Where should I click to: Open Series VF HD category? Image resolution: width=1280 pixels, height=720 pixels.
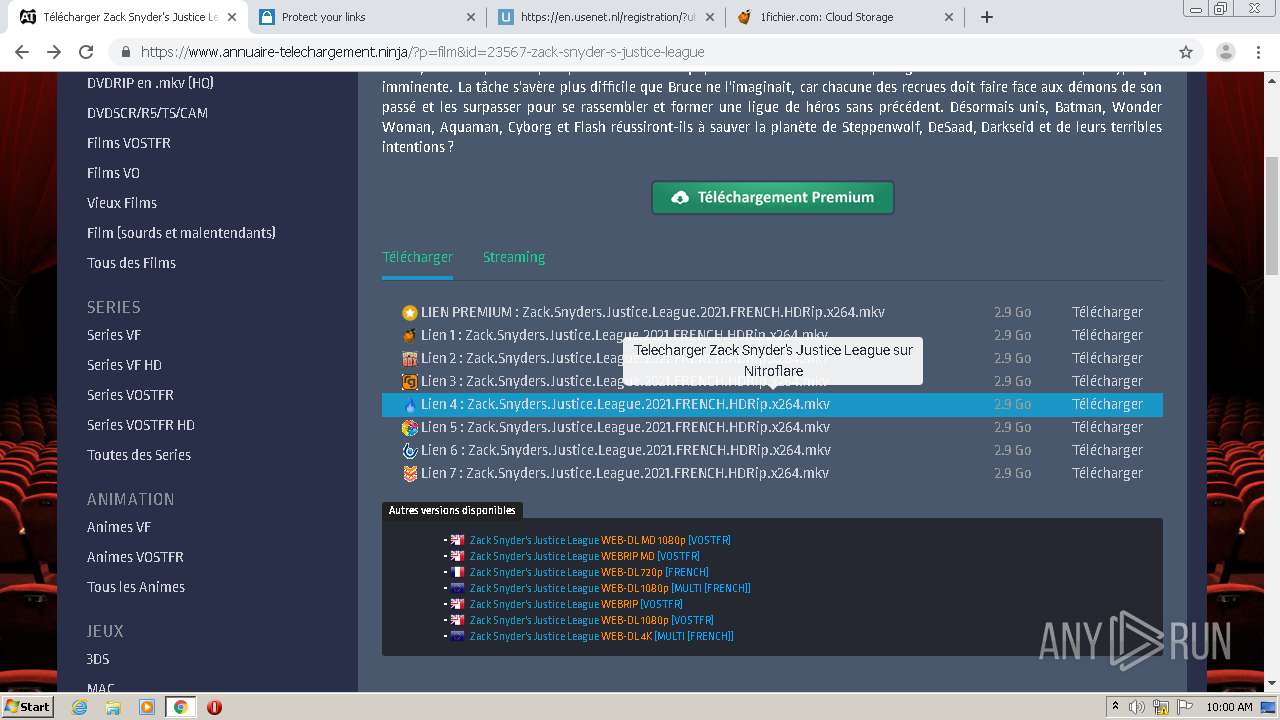click(124, 365)
